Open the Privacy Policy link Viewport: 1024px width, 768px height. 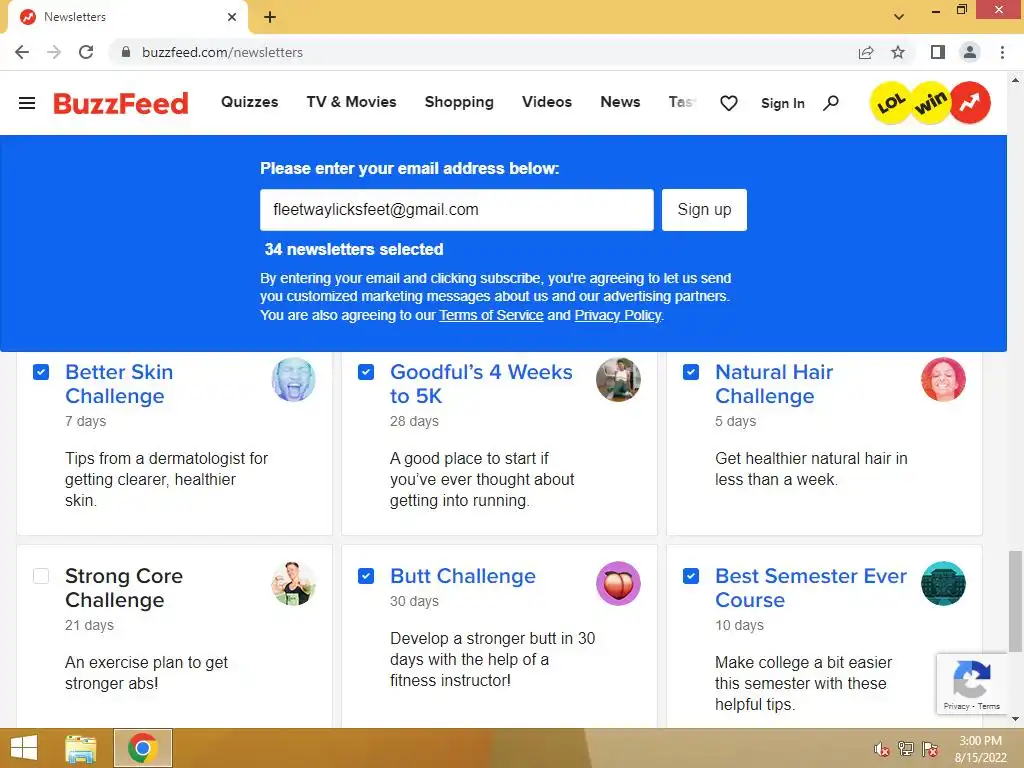618,315
